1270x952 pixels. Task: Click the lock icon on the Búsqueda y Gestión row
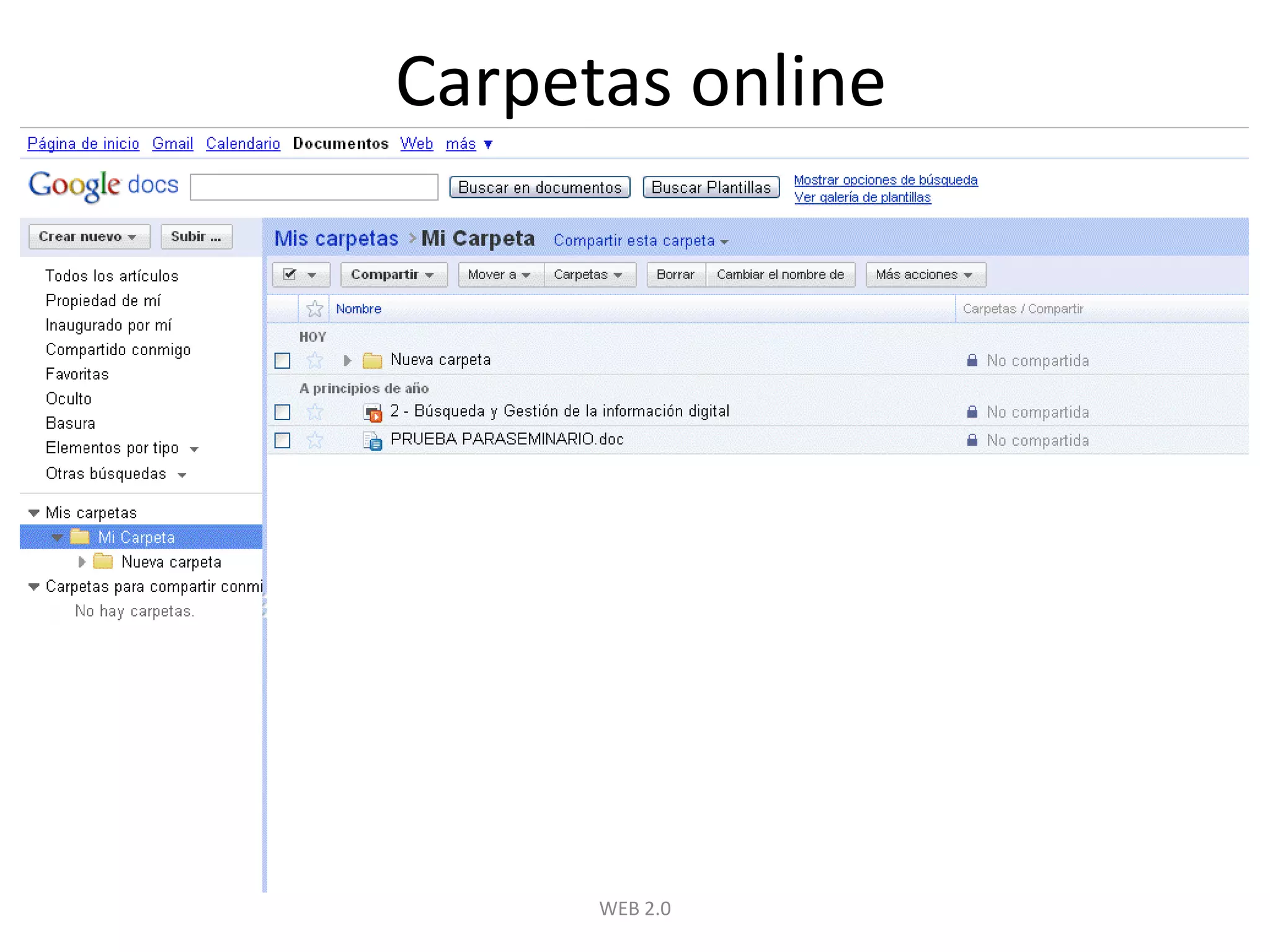pyautogui.click(x=972, y=412)
